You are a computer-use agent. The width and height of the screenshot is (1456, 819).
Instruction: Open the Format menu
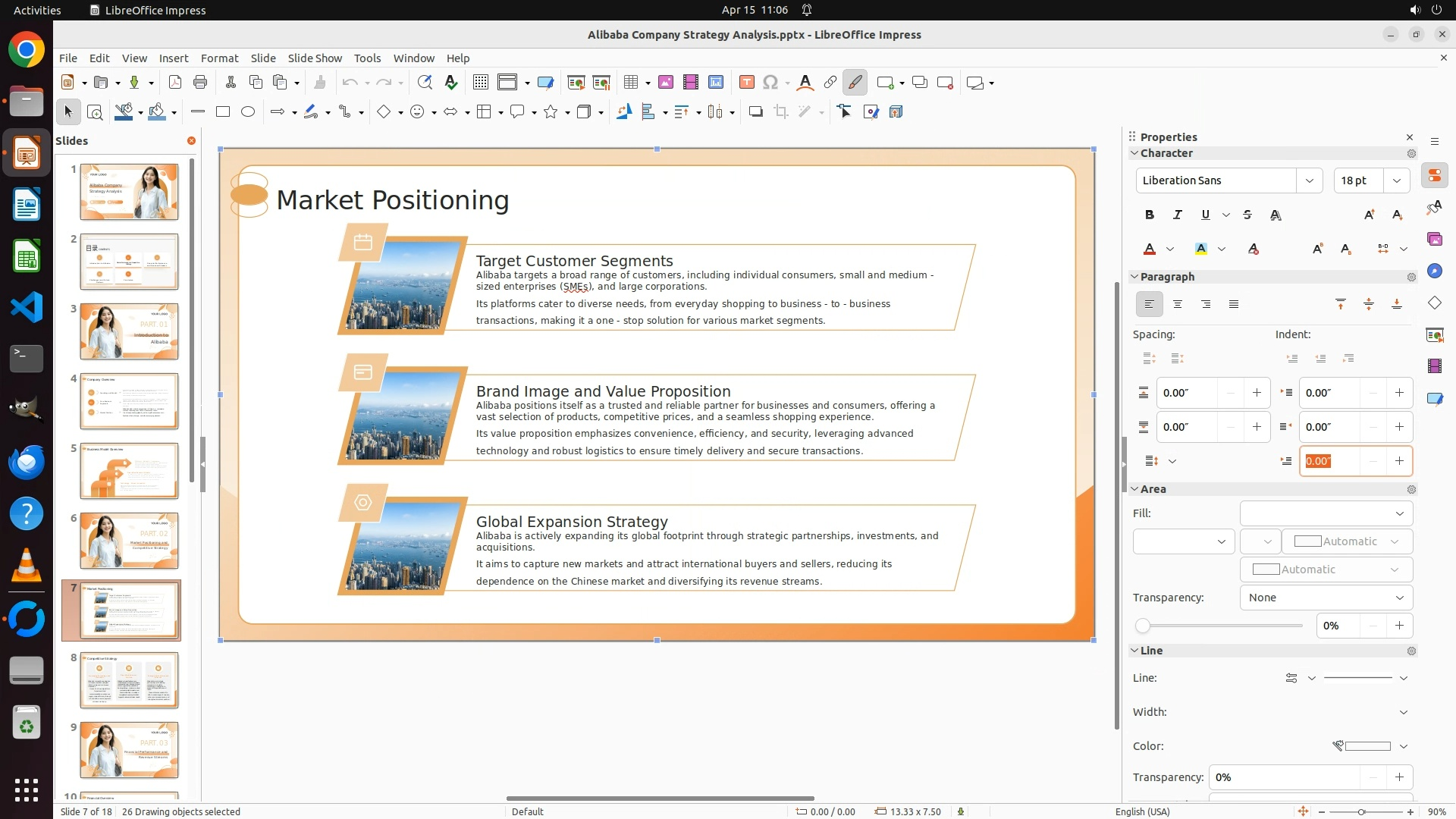[219, 58]
